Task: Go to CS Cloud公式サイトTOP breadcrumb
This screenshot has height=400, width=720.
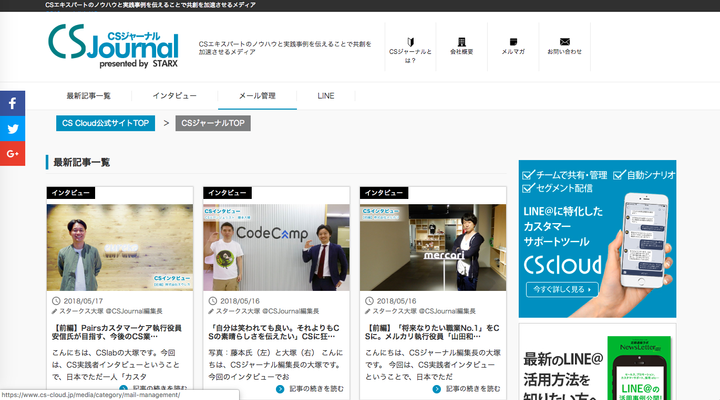Action: 106,123
